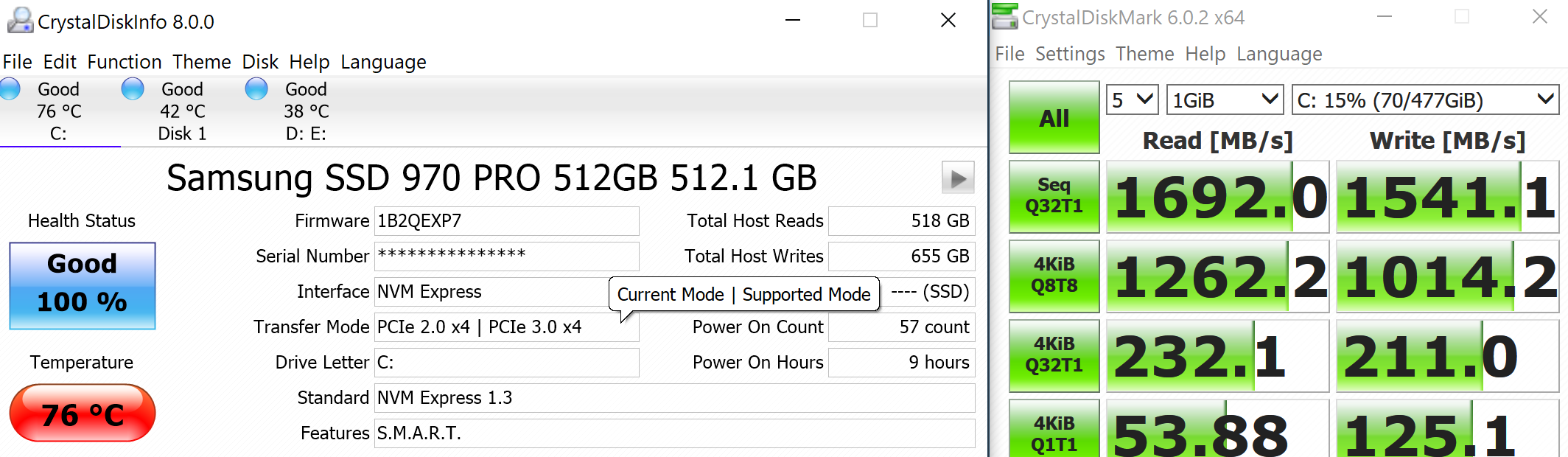Open Theme menu in CrystalDiskMark
This screenshot has width=1568, height=457.
(x=1145, y=54)
